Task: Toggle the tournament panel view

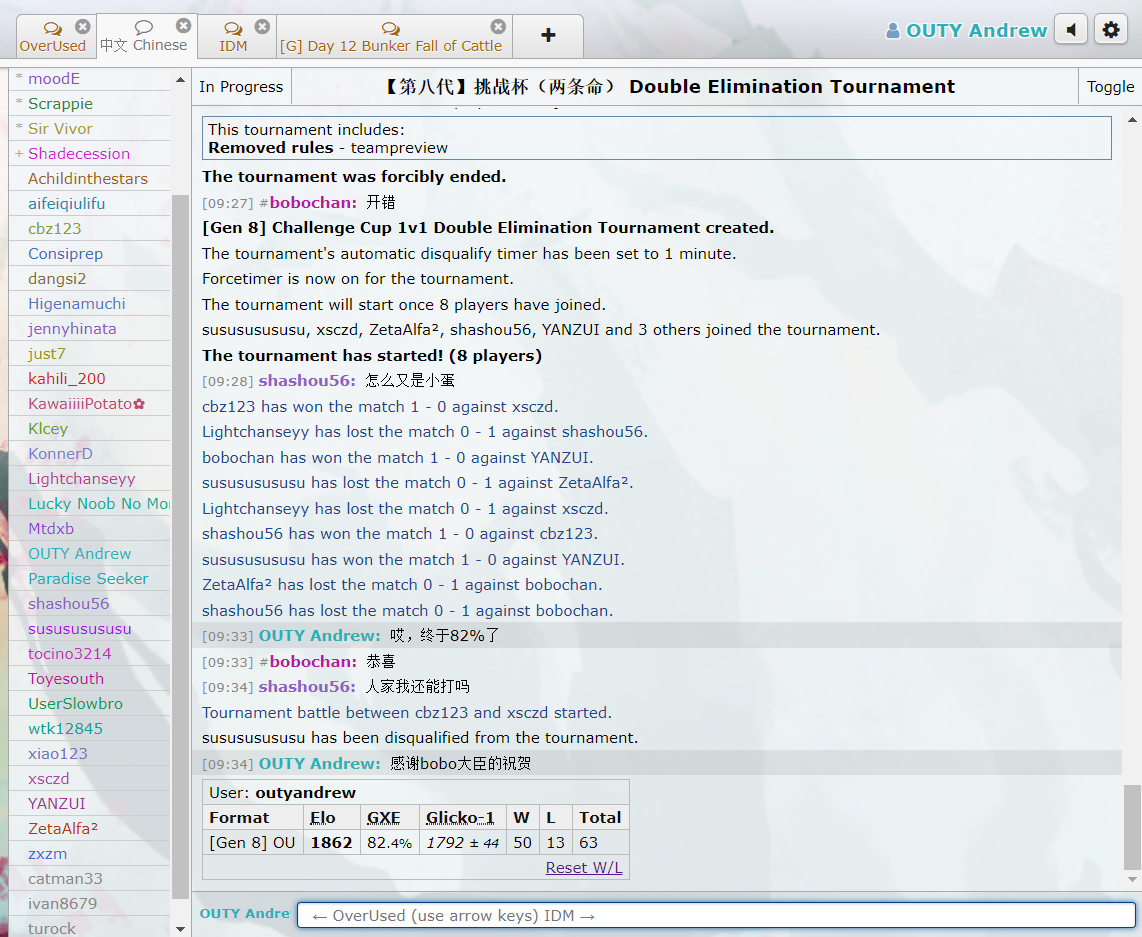Action: (x=1110, y=87)
